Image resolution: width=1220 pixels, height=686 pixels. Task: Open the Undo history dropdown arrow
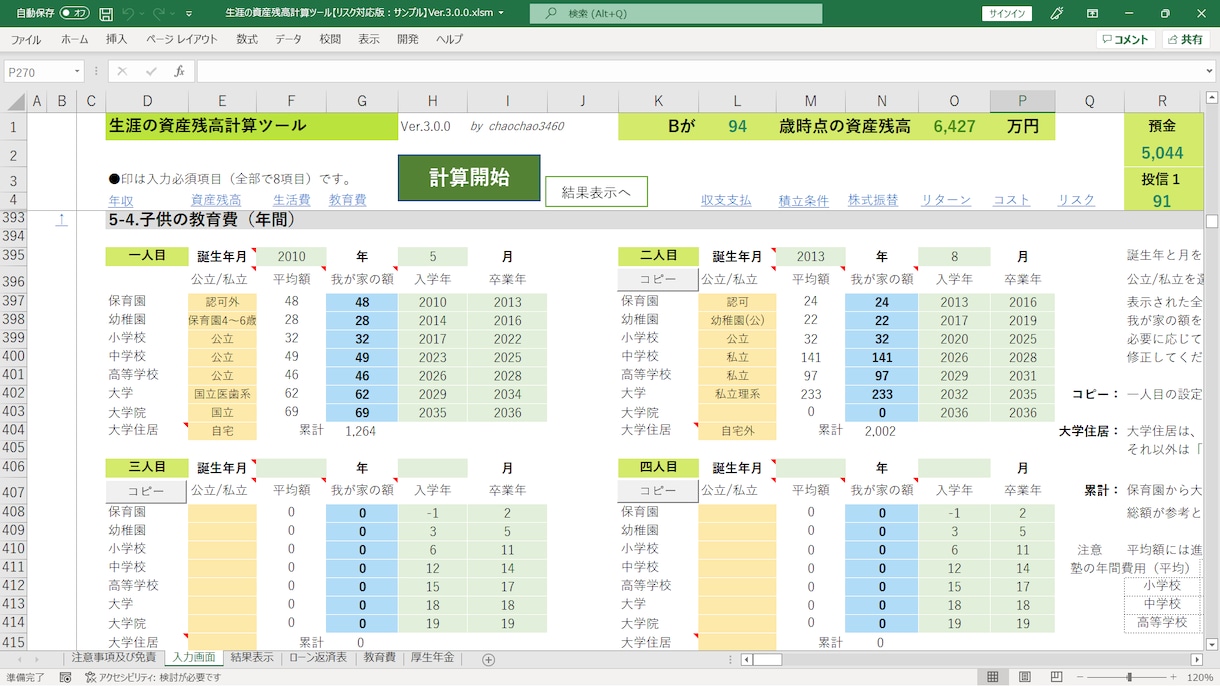(141, 14)
